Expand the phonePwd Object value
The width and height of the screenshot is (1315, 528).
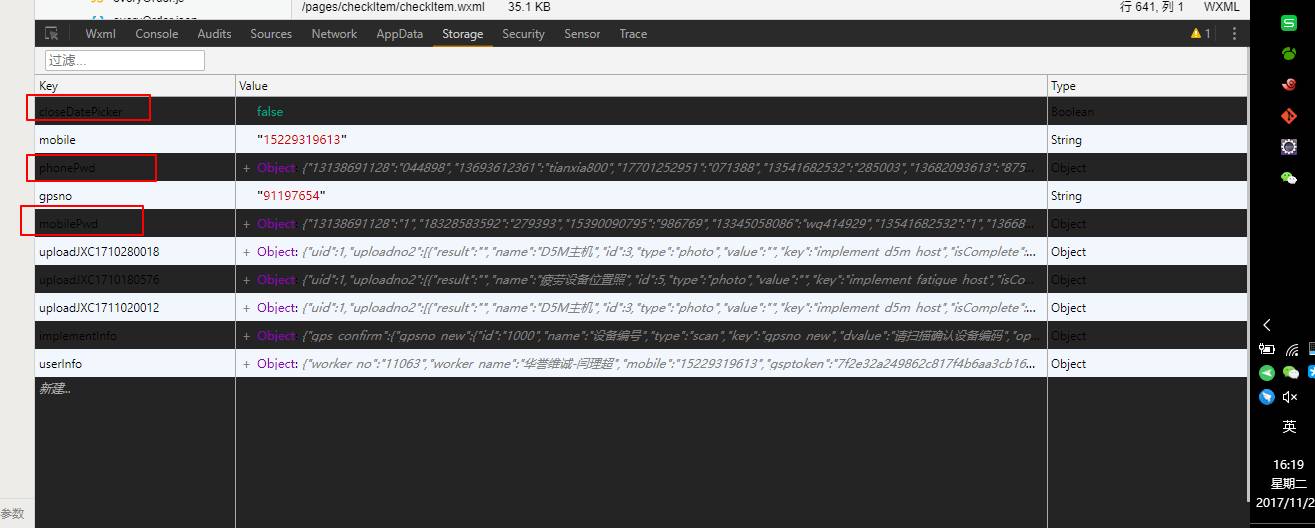pyautogui.click(x=246, y=168)
